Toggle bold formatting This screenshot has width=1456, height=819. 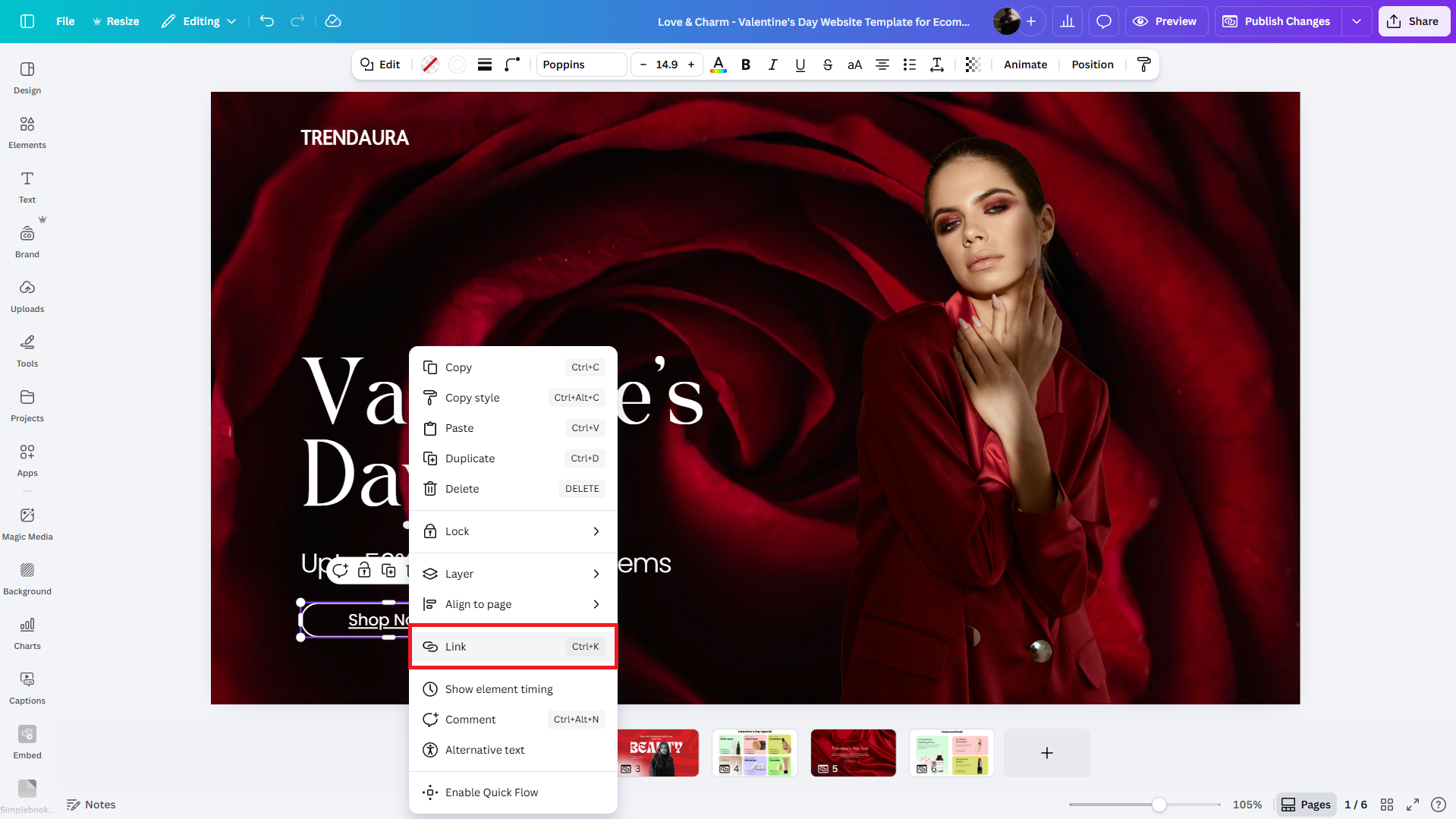(745, 65)
